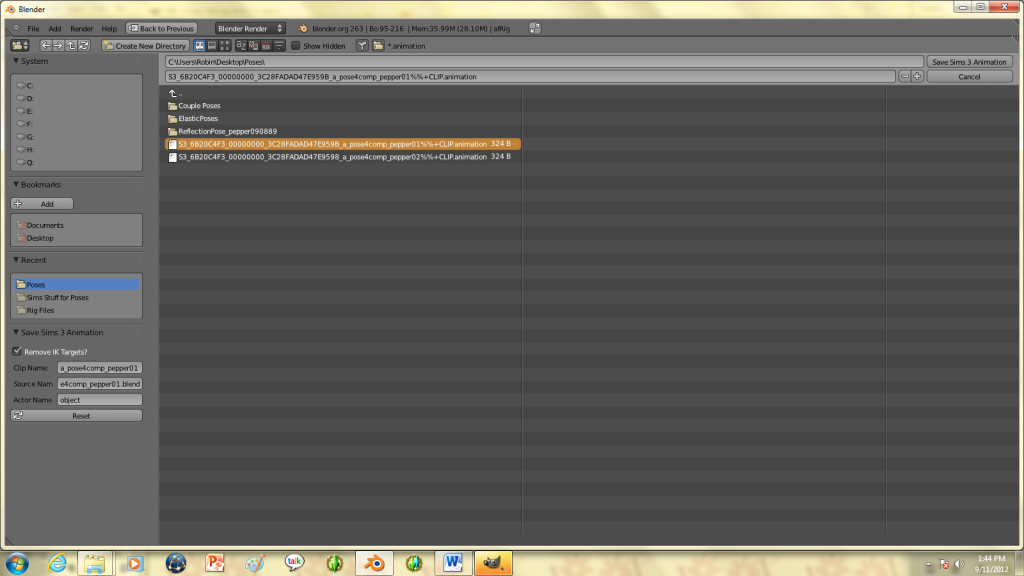This screenshot has height=576, width=1024.
Task: Select the F: drive
Action: [76, 124]
